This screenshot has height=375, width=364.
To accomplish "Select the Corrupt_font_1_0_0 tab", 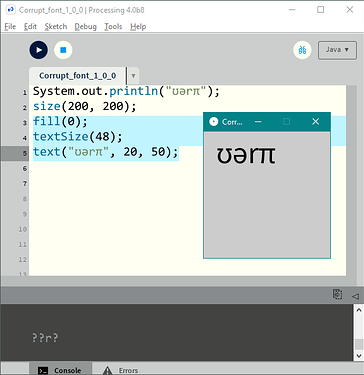I will click(78, 76).
